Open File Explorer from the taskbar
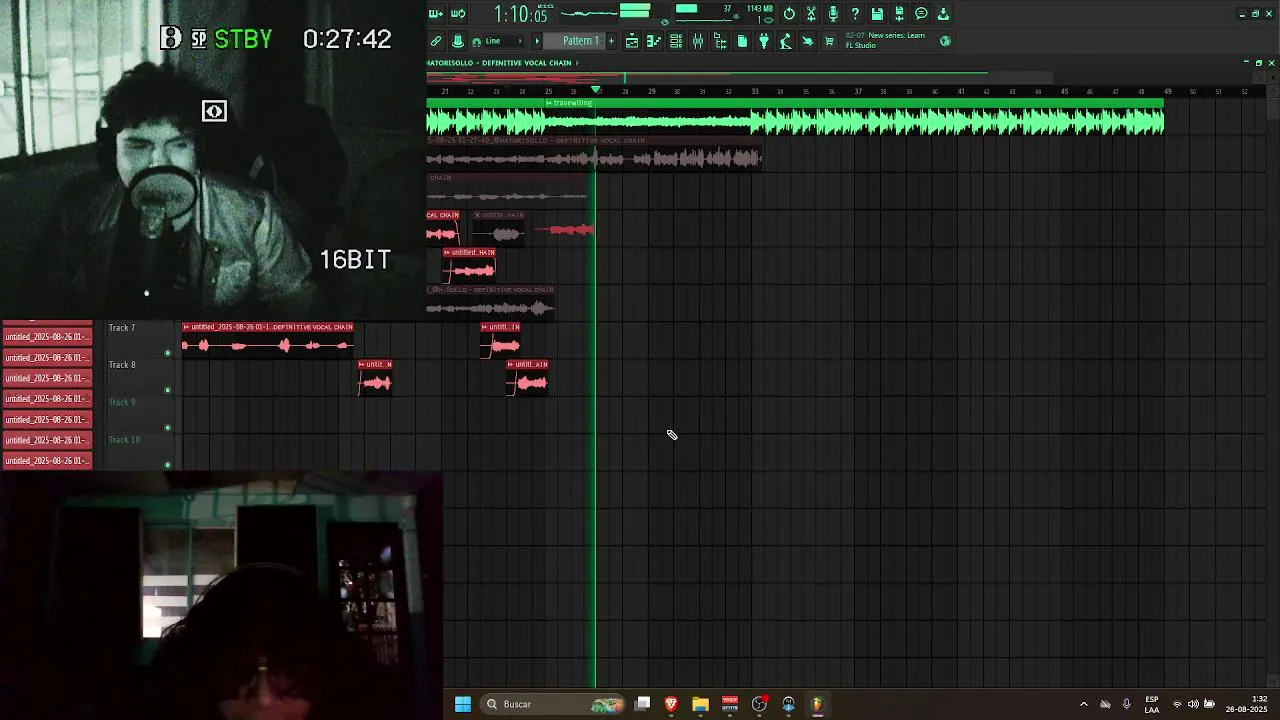 pos(700,704)
